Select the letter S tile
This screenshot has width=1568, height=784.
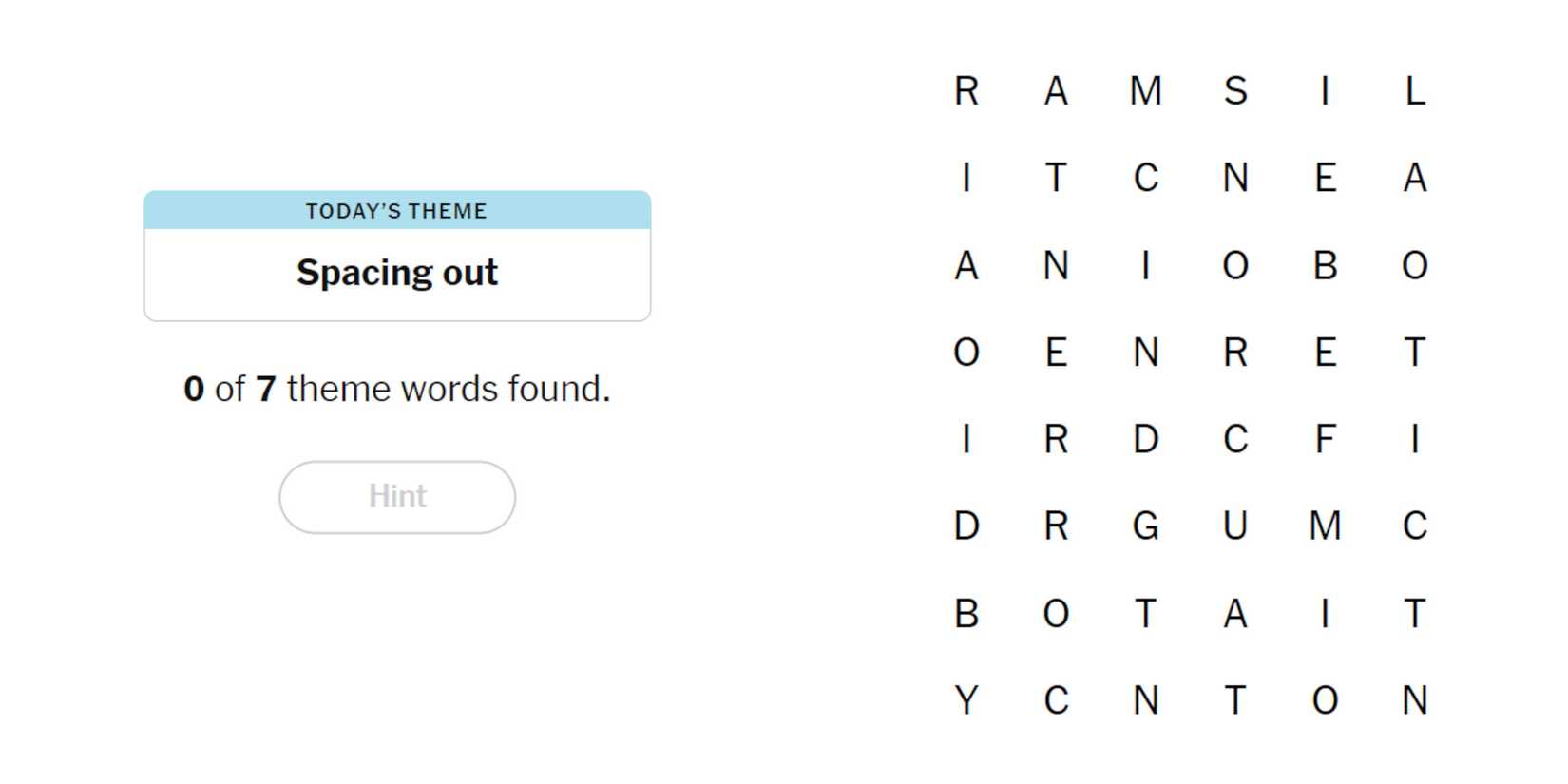[1235, 91]
